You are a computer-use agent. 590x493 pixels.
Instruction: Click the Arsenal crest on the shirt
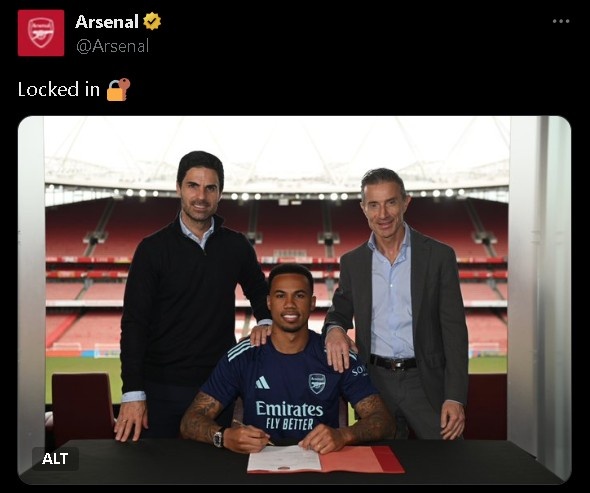click(x=317, y=383)
